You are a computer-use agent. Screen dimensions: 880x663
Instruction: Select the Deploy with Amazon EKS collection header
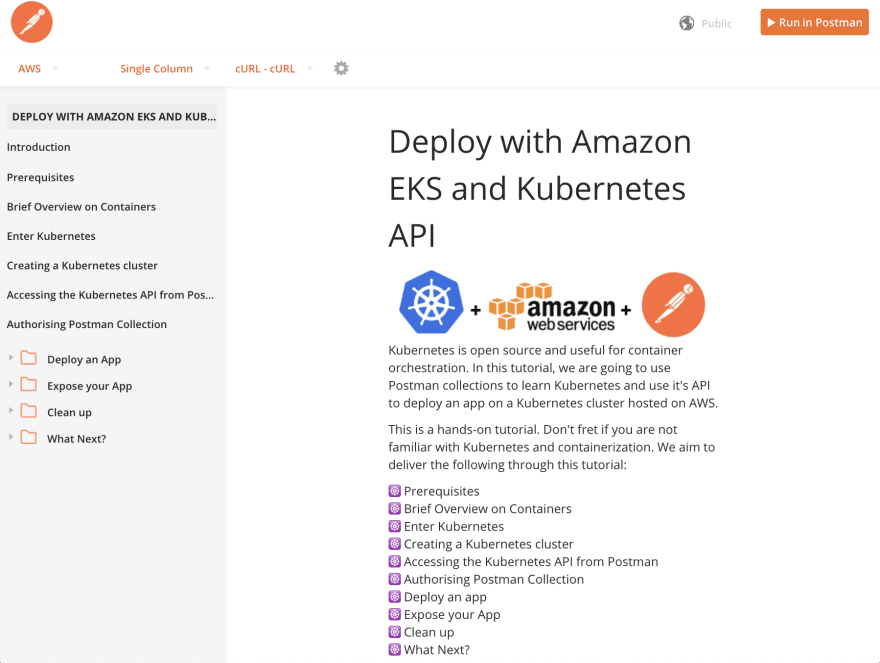pyautogui.click(x=112, y=117)
